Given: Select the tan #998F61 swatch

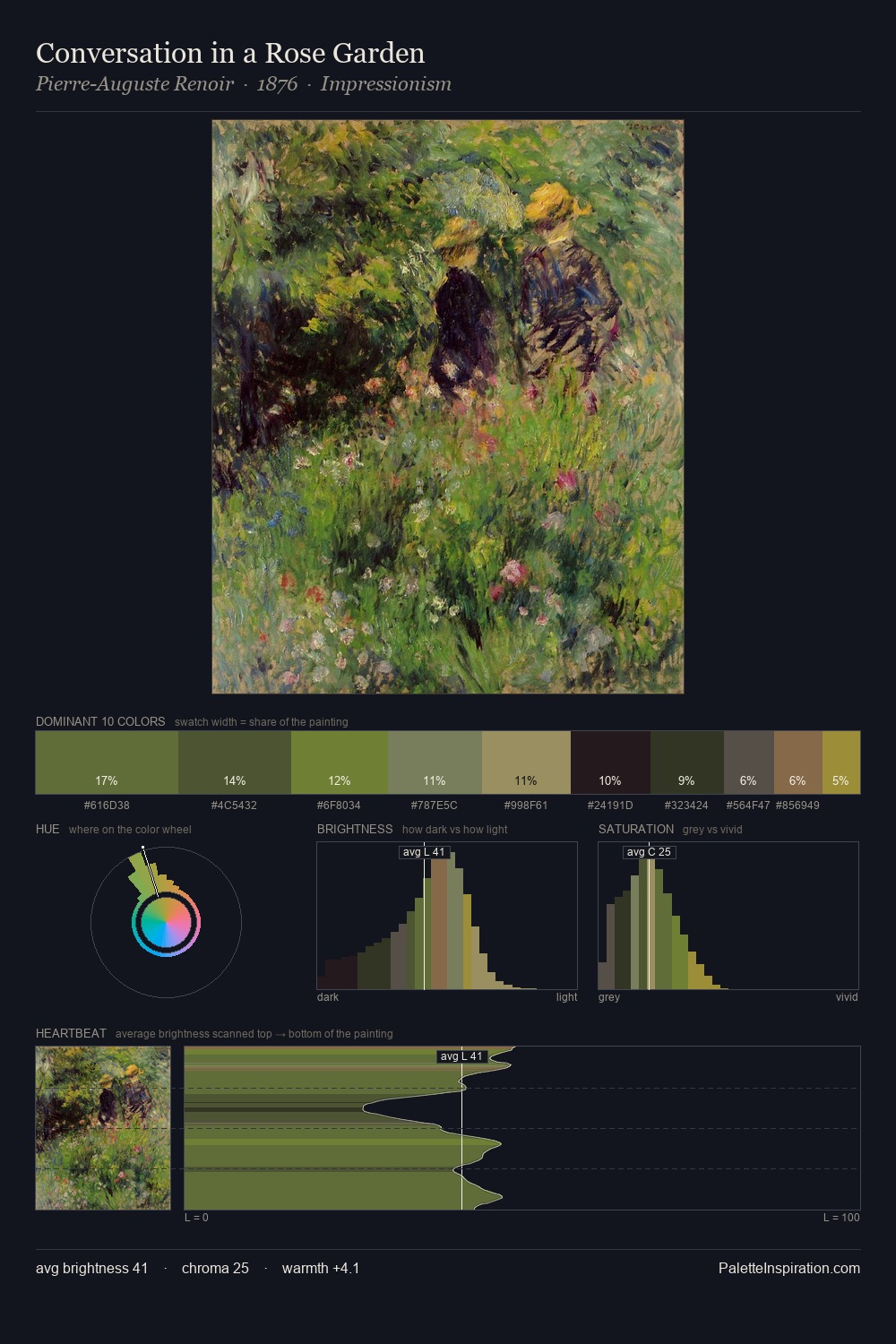Looking at the screenshot, I should (x=526, y=762).
